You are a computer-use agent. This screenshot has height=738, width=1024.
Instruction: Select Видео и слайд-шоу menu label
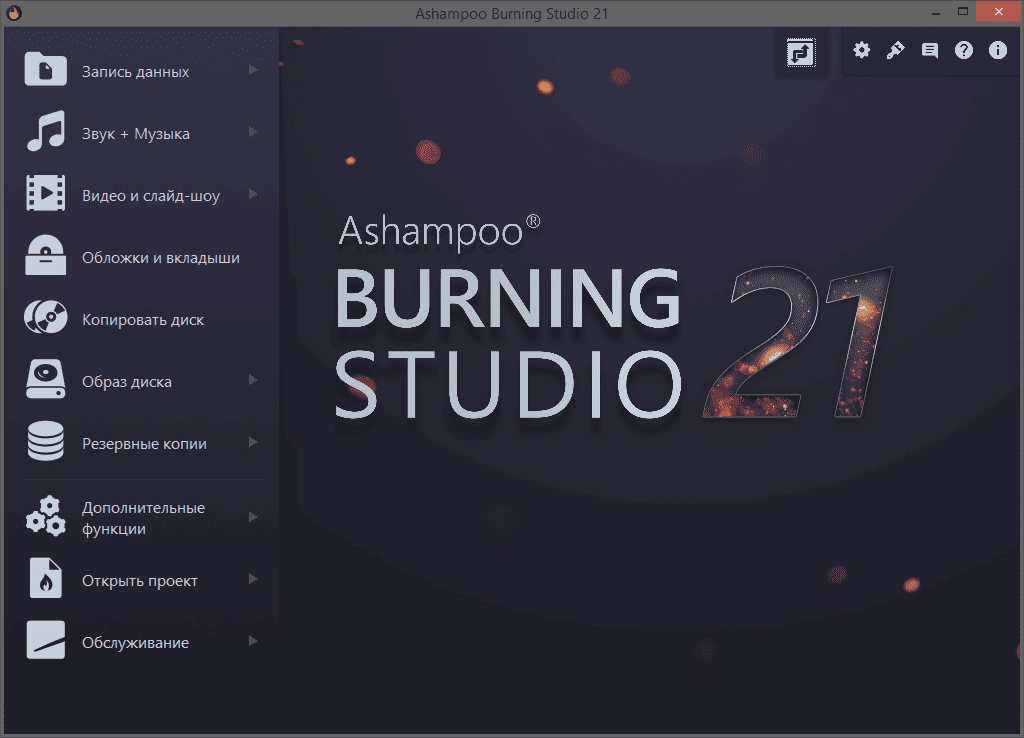(151, 196)
